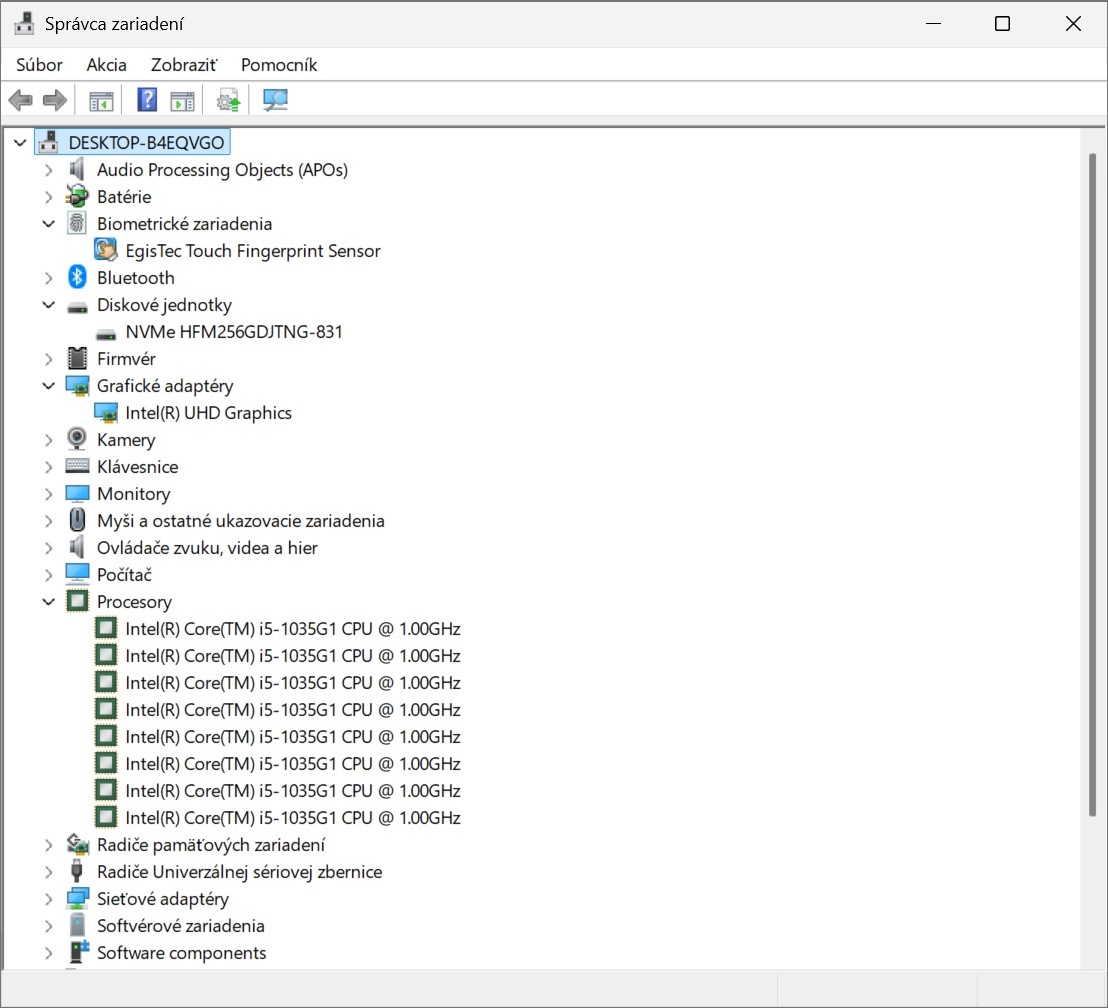Click the processor icon next to Procesory
This screenshot has width=1108, height=1008.
(x=77, y=602)
